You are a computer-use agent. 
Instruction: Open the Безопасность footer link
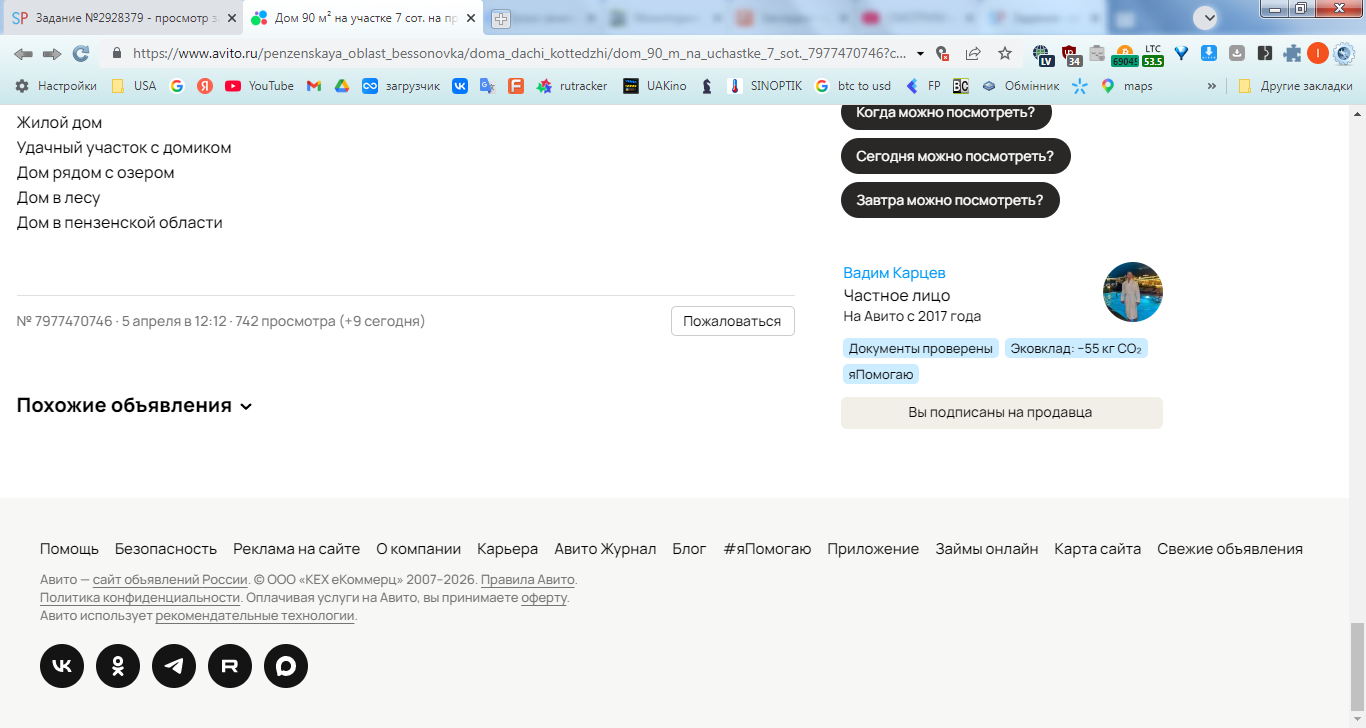click(166, 549)
